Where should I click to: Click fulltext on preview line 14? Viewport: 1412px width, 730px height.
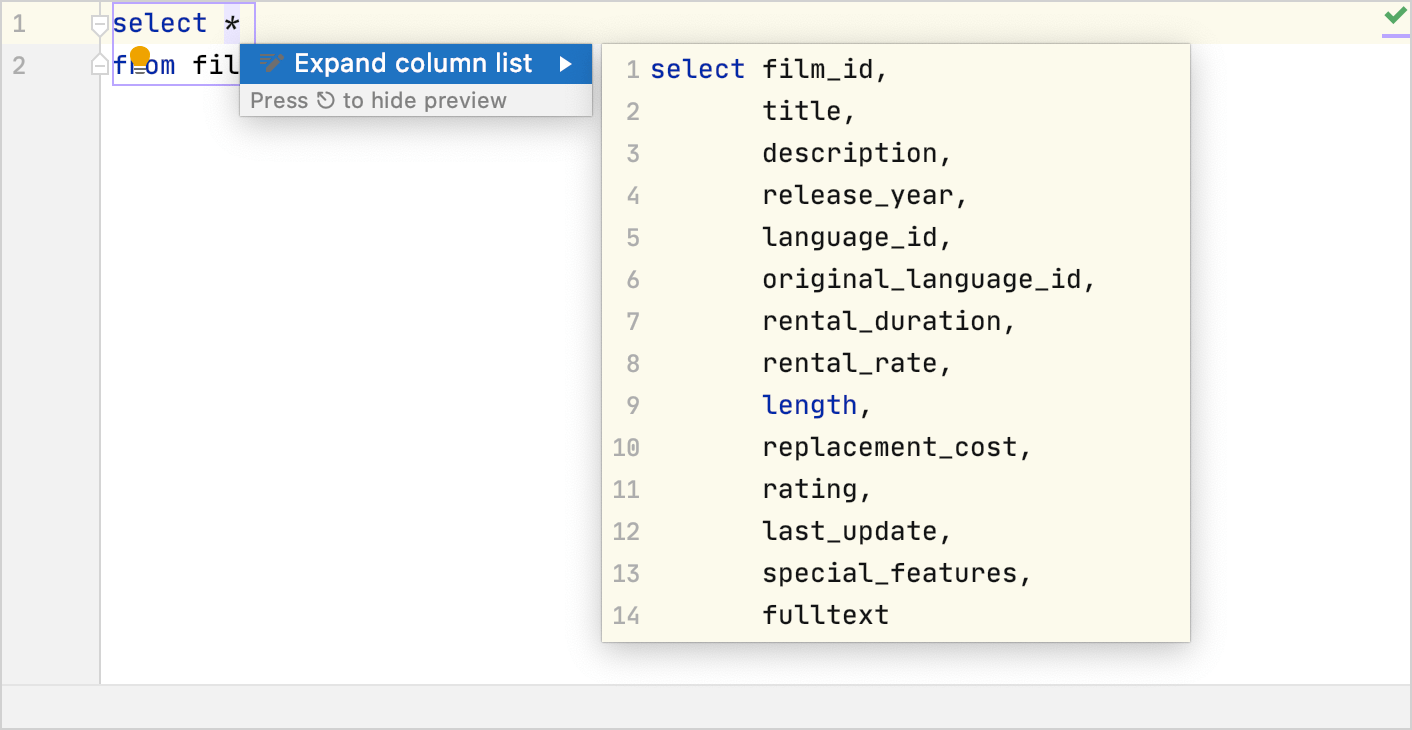[825, 615]
